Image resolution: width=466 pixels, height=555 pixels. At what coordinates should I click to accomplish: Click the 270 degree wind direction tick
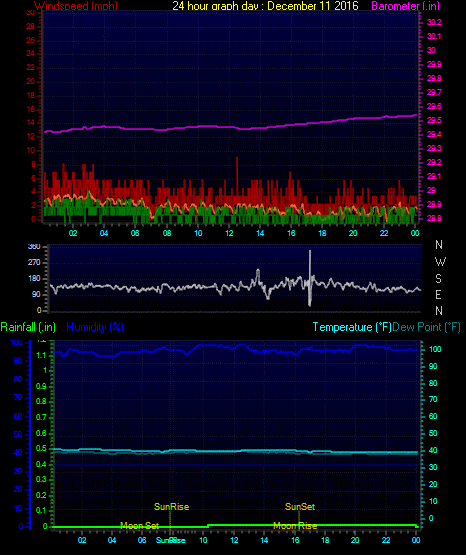click(x=34, y=262)
